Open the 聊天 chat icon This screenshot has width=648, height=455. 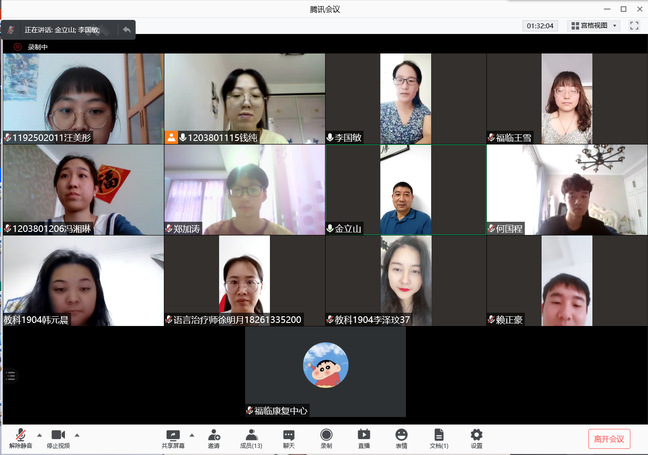click(289, 437)
